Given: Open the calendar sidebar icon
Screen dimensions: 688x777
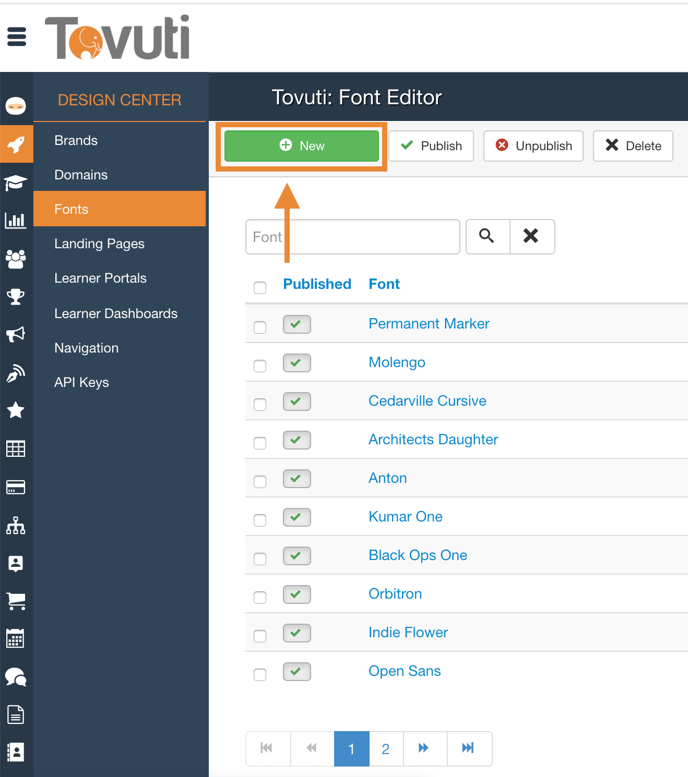Looking at the screenshot, I should point(16,639).
